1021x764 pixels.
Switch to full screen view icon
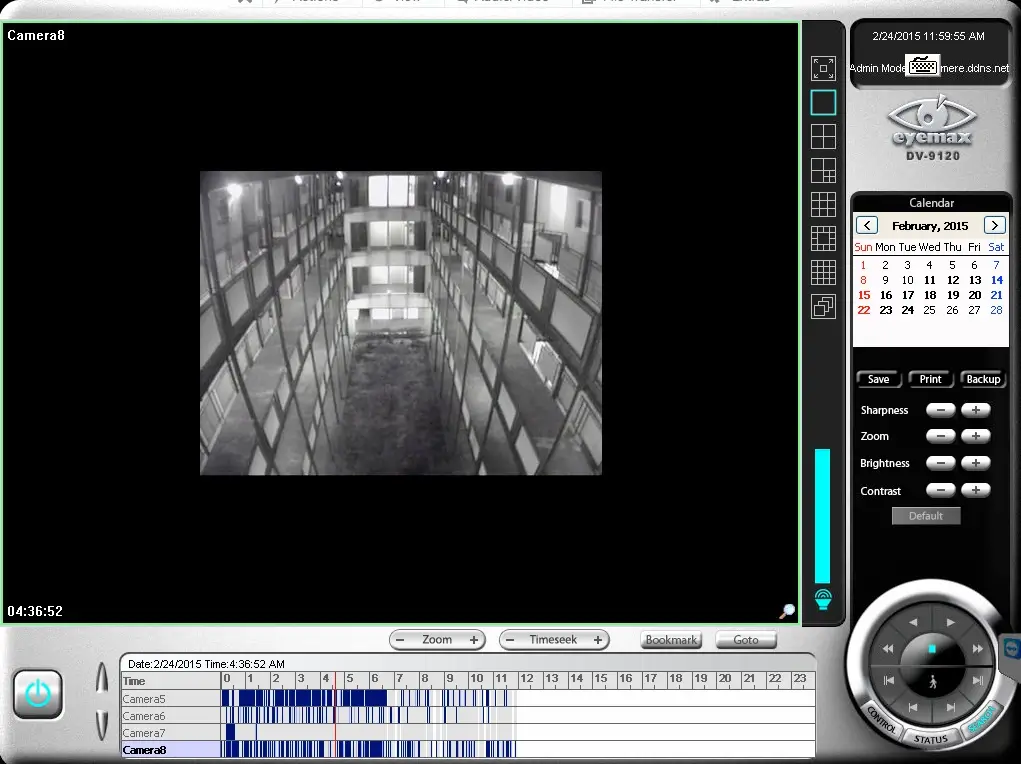click(x=823, y=68)
